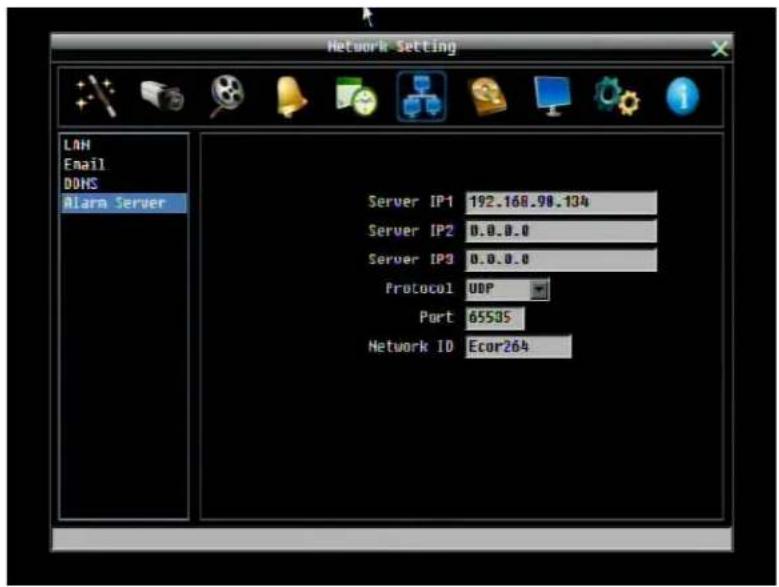Open the blue information icon
The width and height of the screenshot is (779, 587).
click(x=683, y=96)
